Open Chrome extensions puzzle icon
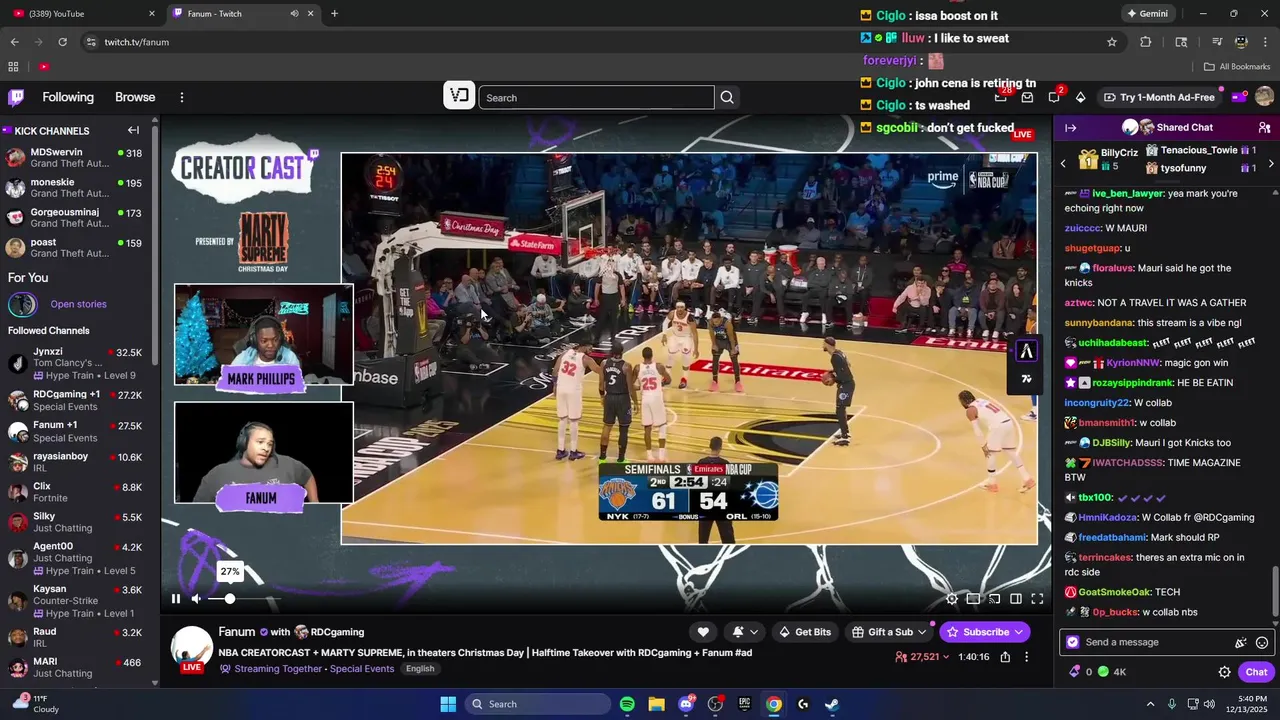This screenshot has height=720, width=1280. click(x=1146, y=42)
